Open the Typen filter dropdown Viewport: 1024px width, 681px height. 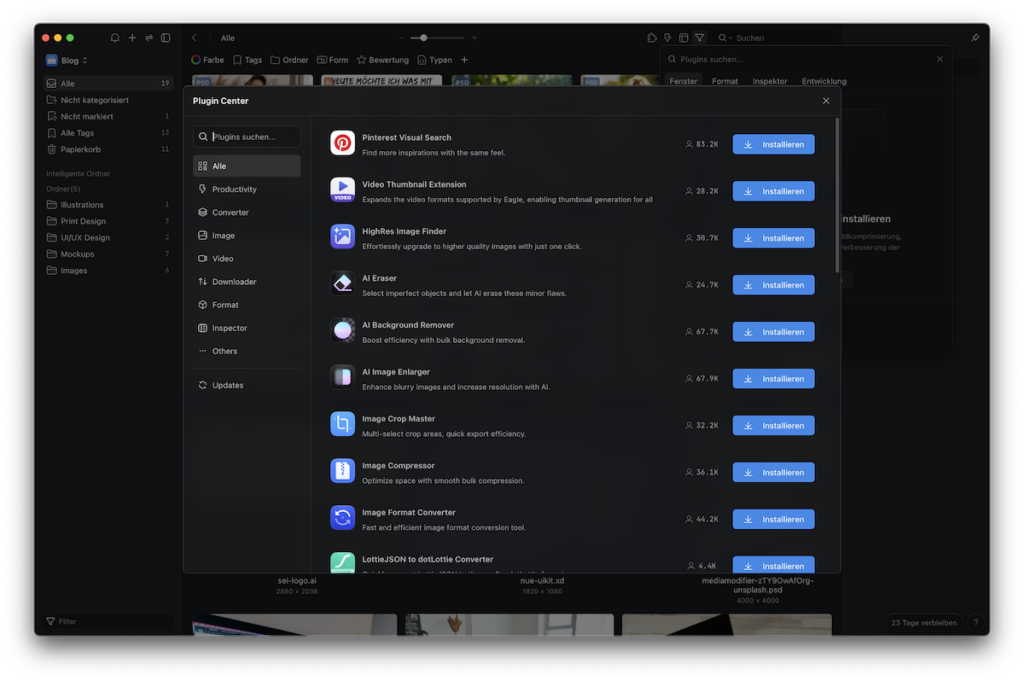[x=434, y=60]
